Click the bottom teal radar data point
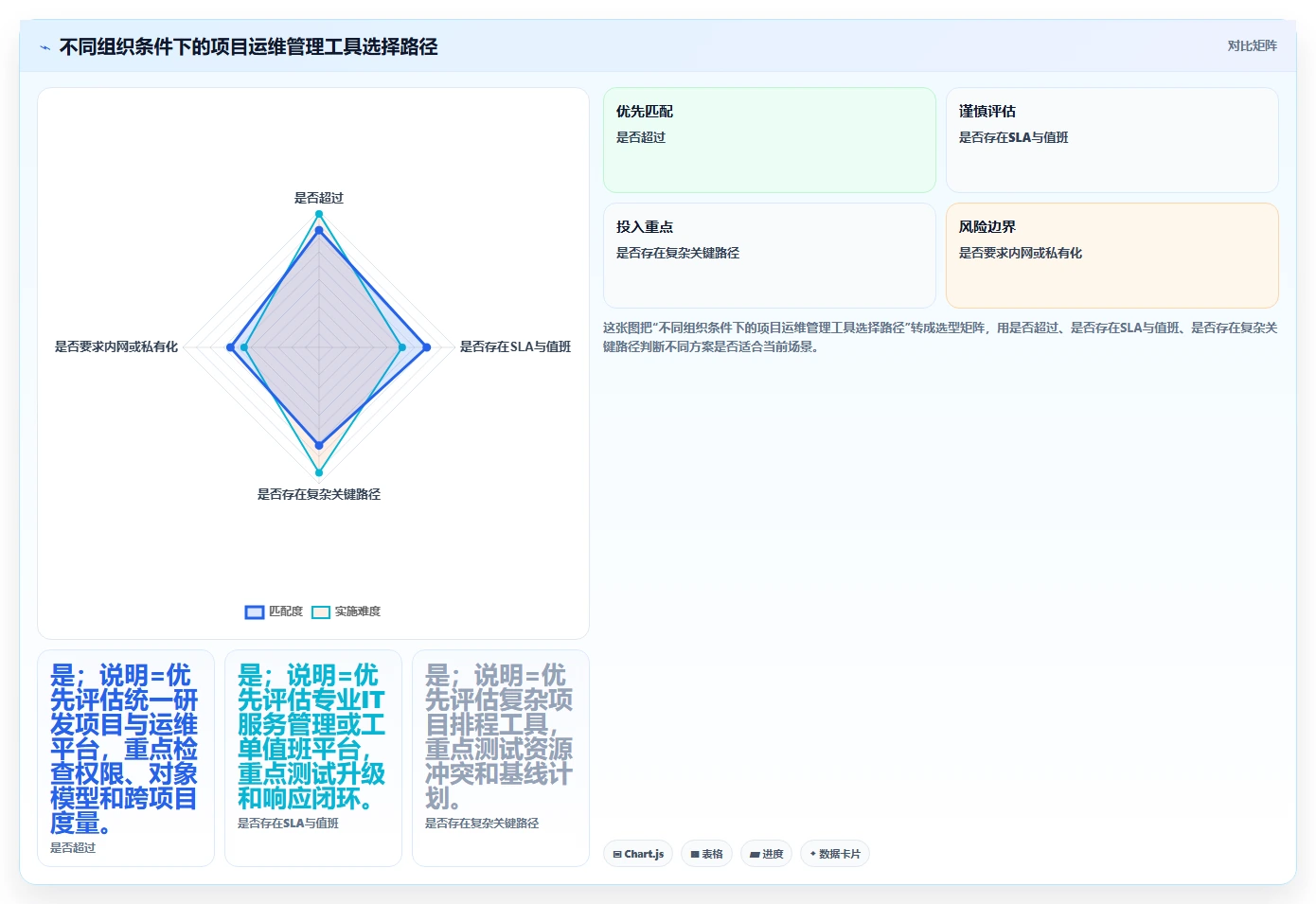This screenshot has height=904, width=1316. [x=319, y=472]
